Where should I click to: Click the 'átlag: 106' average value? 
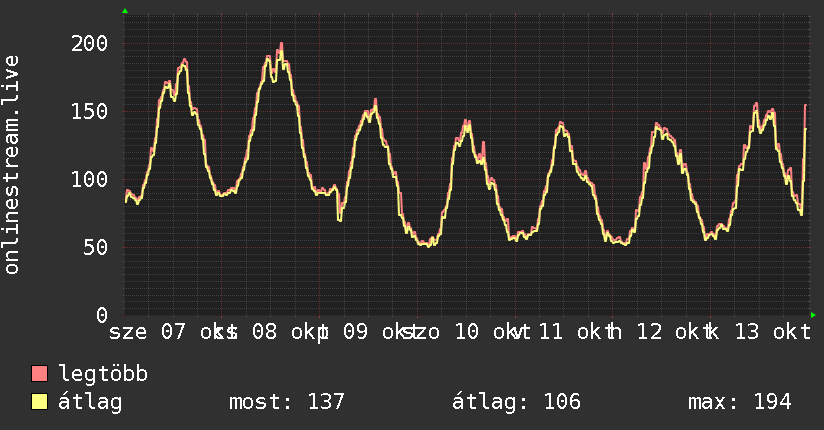[516, 402]
